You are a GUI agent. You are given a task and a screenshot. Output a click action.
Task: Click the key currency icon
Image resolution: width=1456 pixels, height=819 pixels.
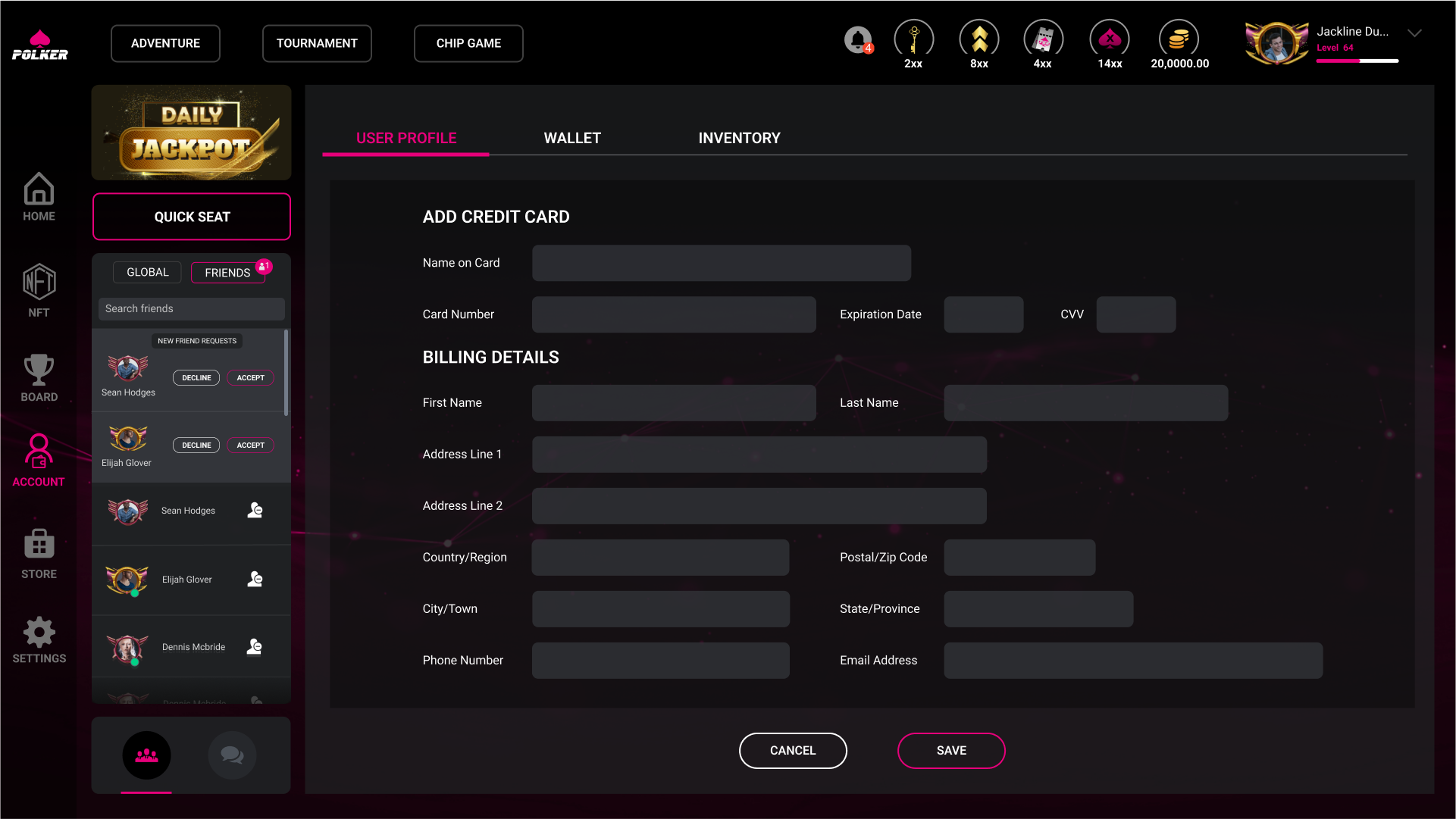click(913, 39)
